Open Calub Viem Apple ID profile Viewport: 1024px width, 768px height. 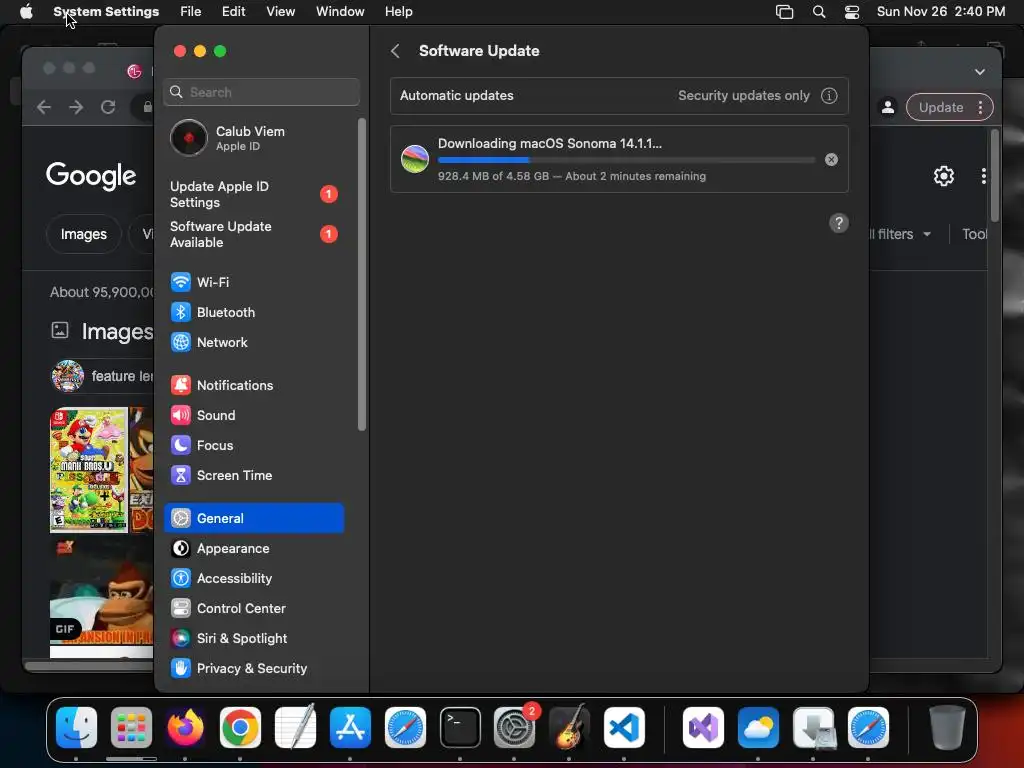[x=253, y=138]
